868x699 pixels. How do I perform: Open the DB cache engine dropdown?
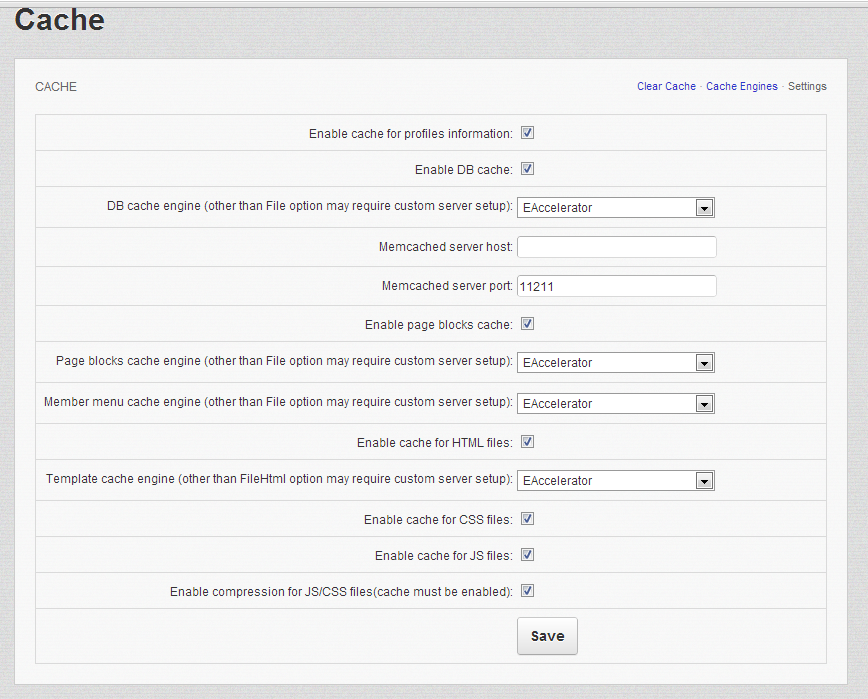coord(615,208)
